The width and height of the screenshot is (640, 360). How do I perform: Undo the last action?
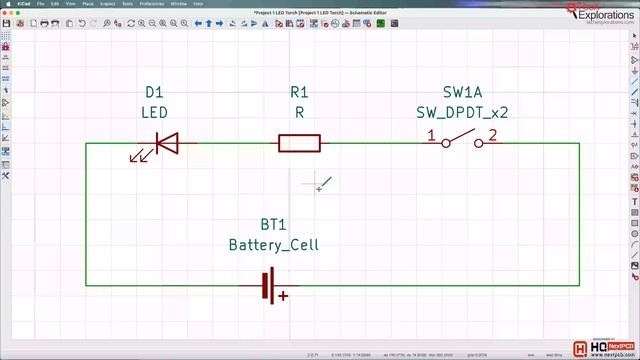pyautogui.click(x=82, y=24)
